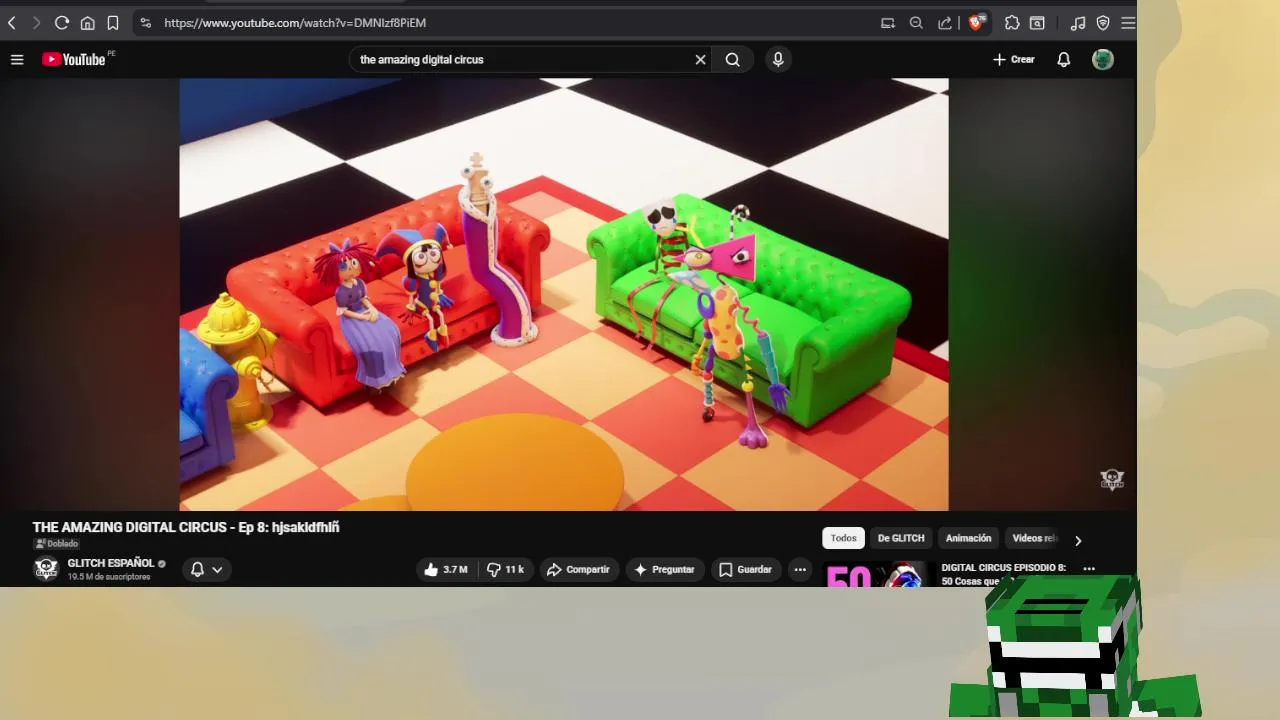Screen dimensions: 1280x720
Task: Select the Videos relacionados filter chip
Action: coord(1033,538)
